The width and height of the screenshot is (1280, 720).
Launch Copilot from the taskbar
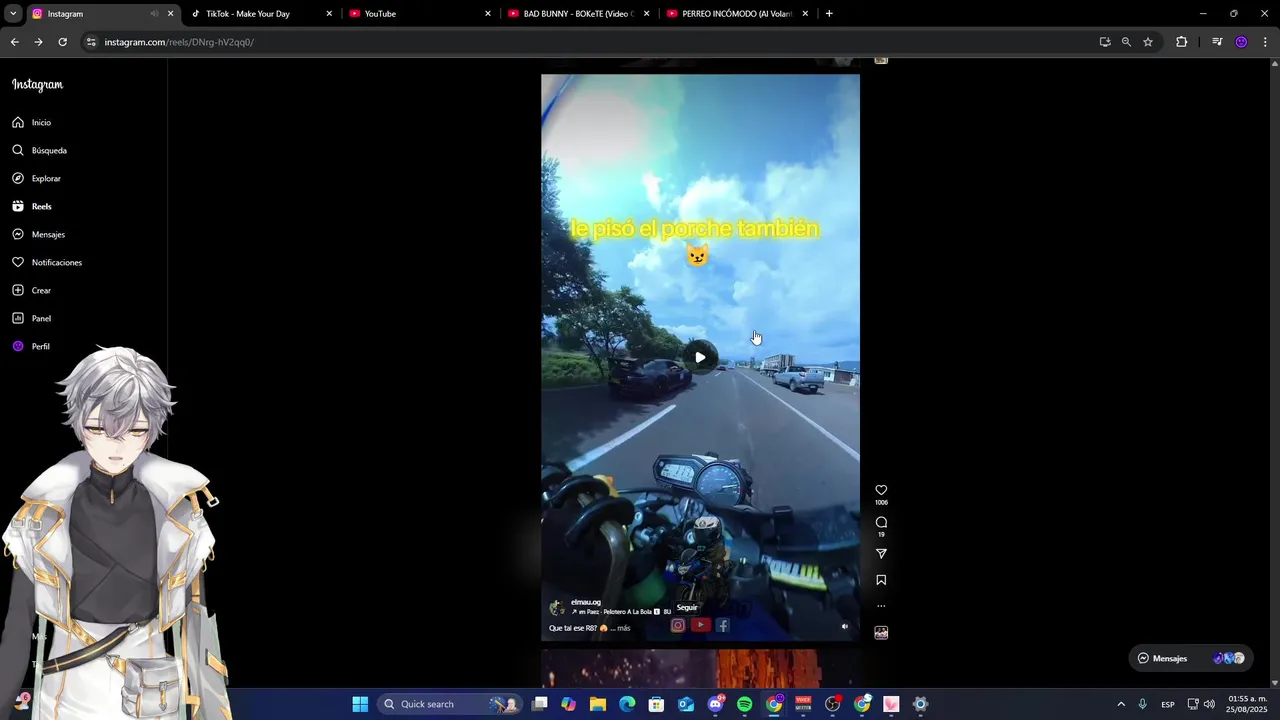569,704
